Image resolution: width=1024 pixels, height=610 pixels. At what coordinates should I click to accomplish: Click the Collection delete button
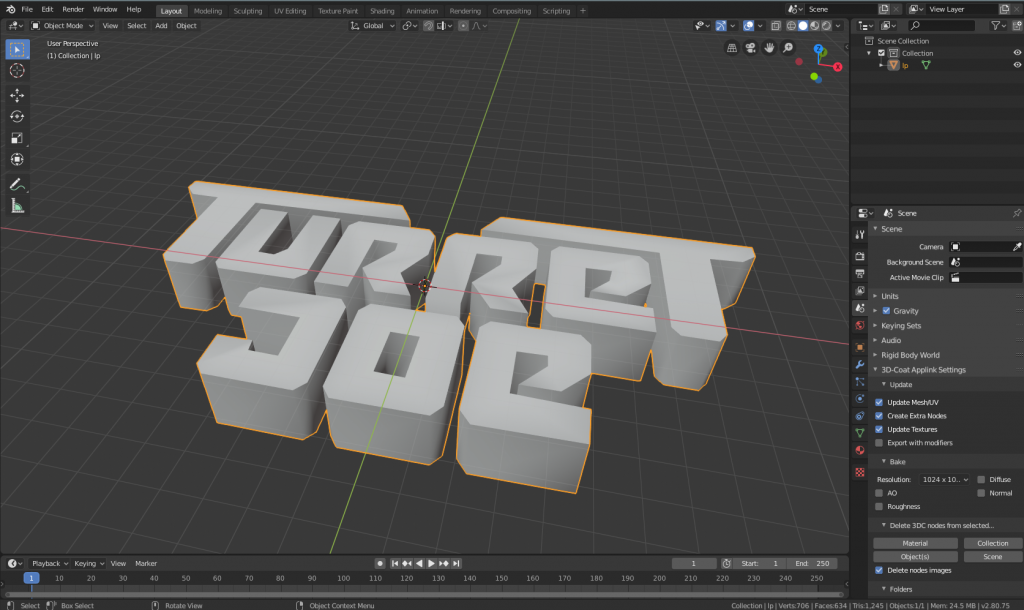(x=993, y=543)
